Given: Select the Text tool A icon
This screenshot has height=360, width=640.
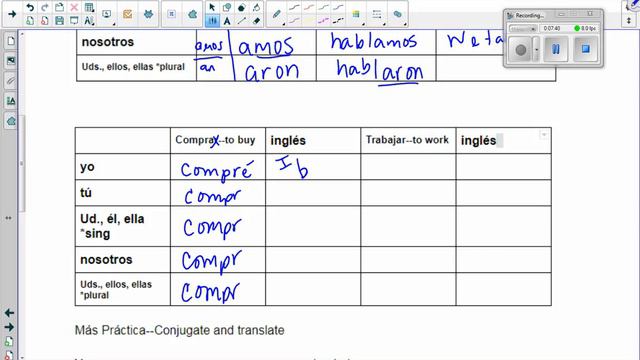Looking at the screenshot, I should point(227,20).
